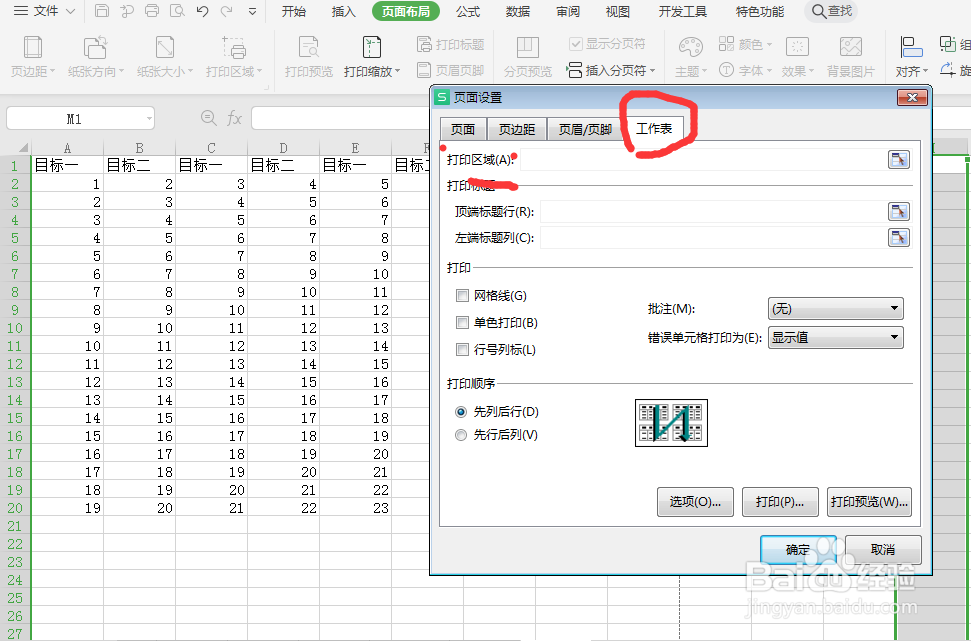This screenshot has width=971, height=641.
Task: Open 主题 theme palette tool
Action: click(691, 56)
